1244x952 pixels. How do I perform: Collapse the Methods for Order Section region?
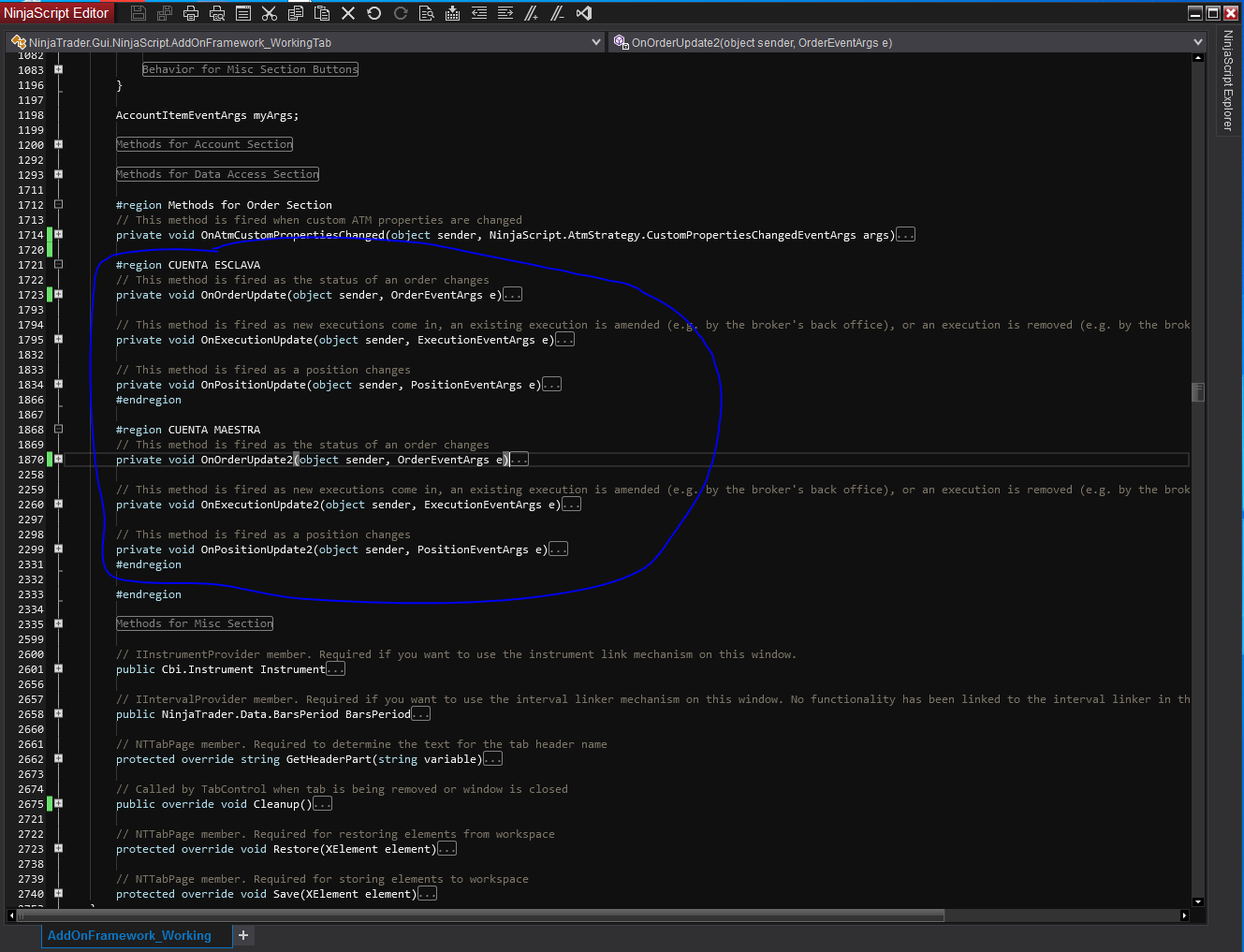tap(58, 204)
